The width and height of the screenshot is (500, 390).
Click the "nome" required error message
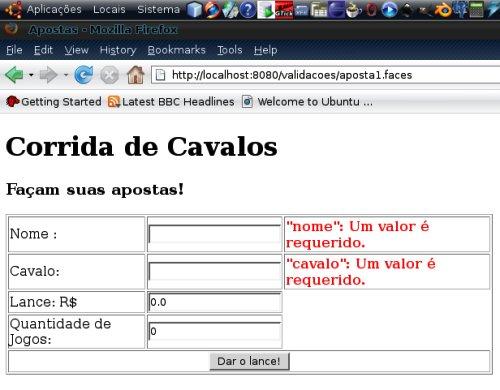click(x=357, y=234)
